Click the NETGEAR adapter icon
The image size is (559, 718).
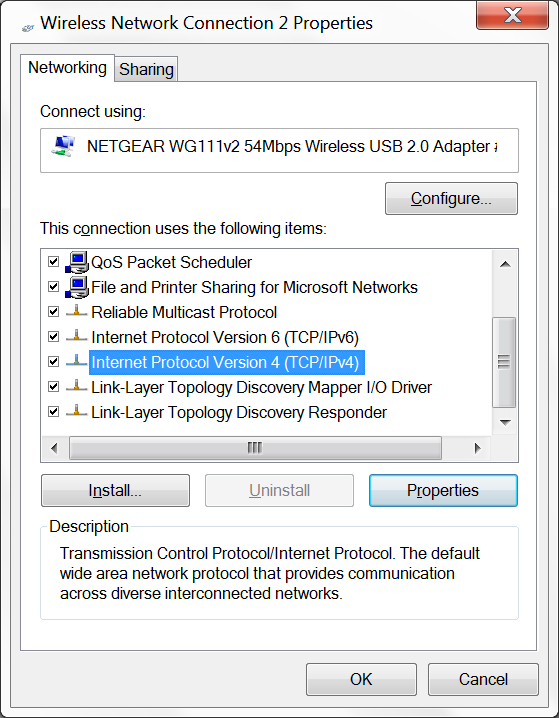point(63,147)
